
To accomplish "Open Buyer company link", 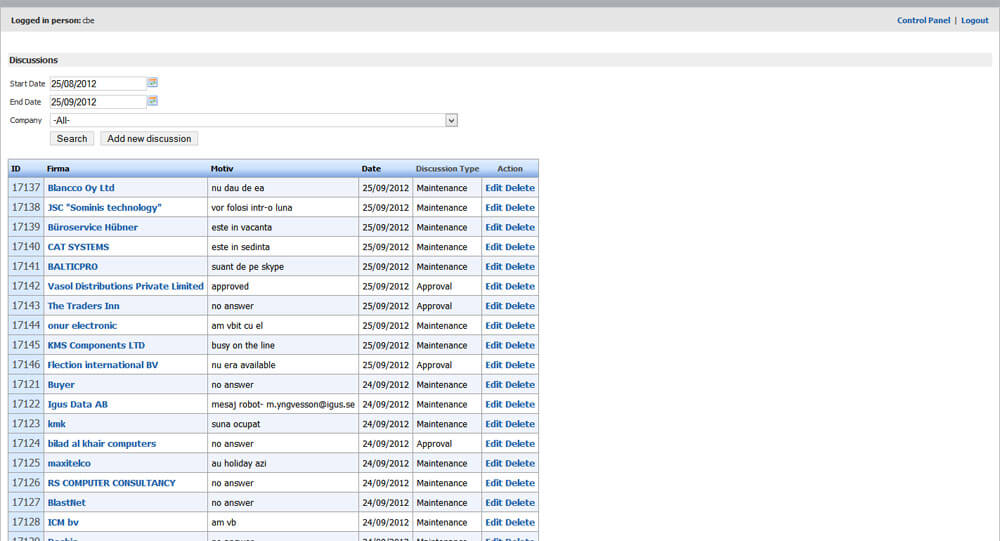I will (61, 385).
